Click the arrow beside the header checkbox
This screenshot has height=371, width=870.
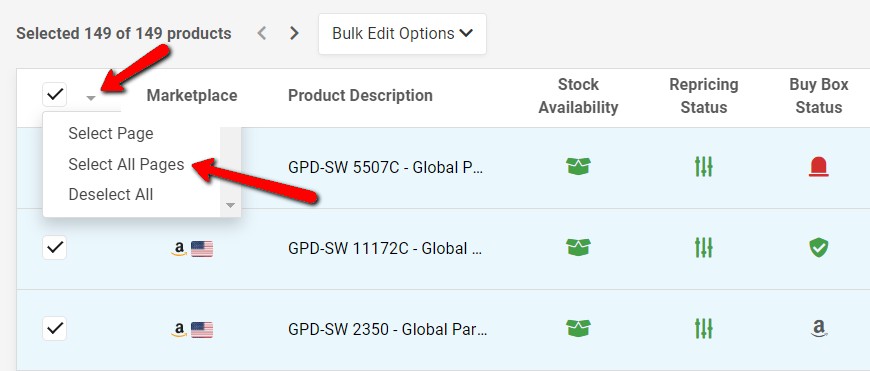92,98
